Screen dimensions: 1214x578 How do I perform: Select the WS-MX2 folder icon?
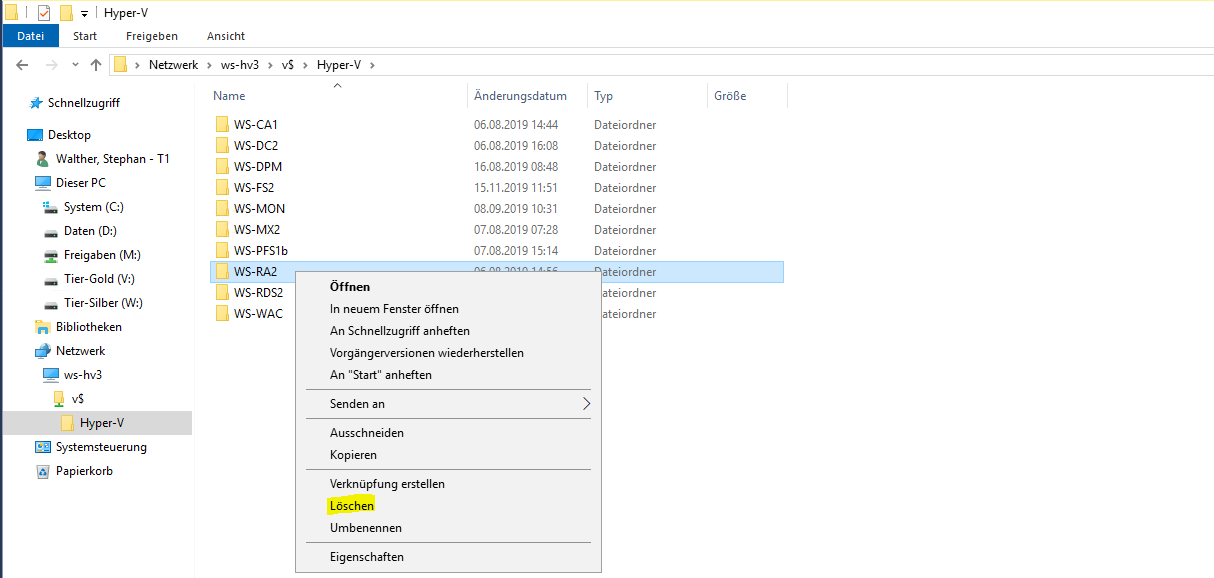click(x=222, y=230)
